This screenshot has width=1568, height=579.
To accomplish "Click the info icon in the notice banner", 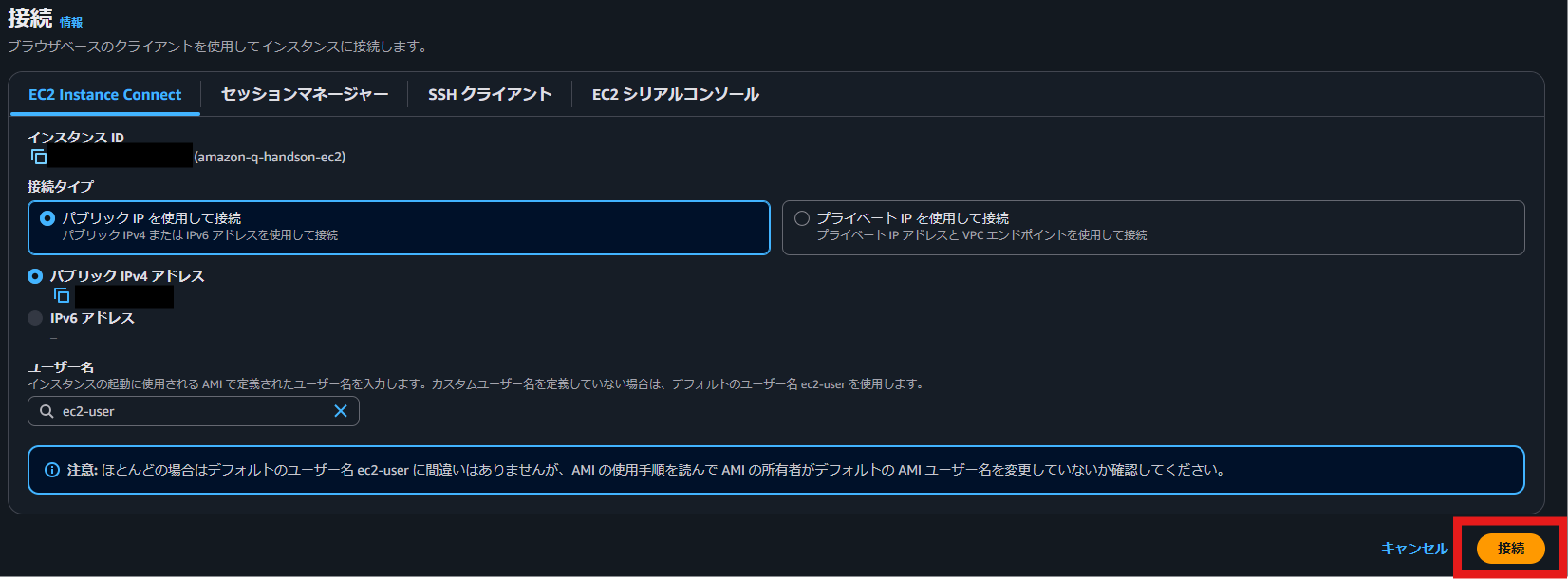I will point(50,469).
